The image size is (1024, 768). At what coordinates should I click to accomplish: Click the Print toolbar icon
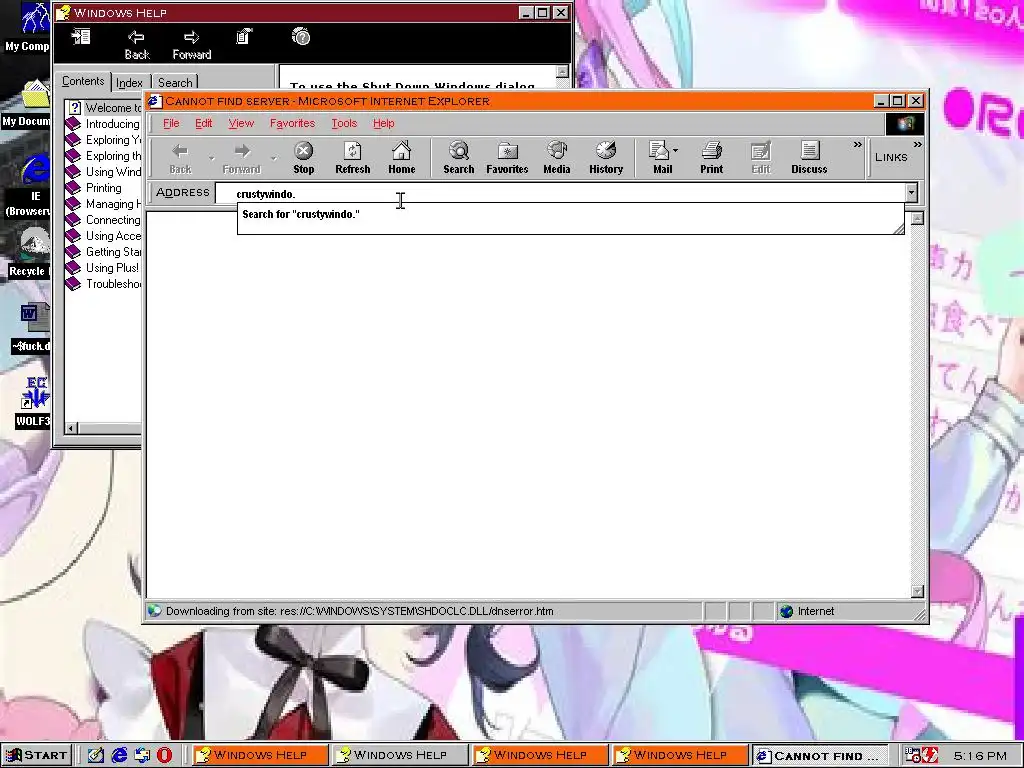[x=711, y=158]
